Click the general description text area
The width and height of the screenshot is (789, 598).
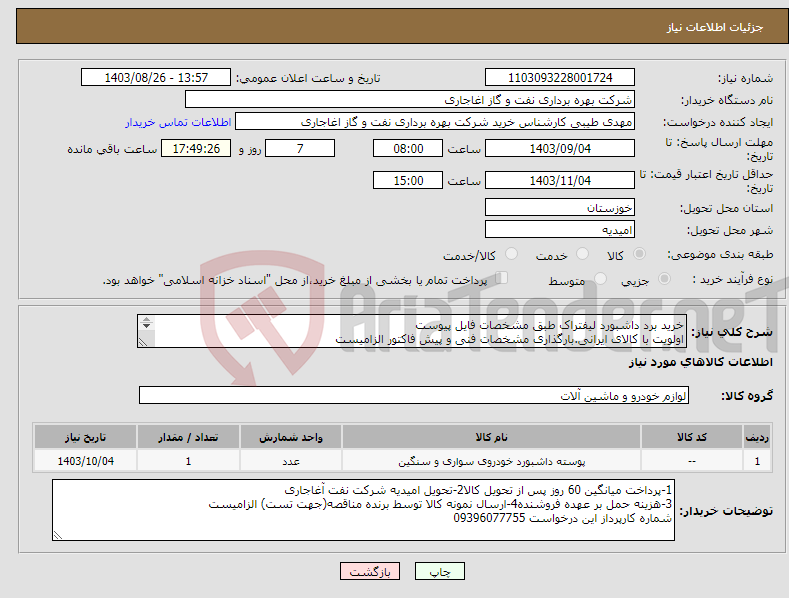412,331
